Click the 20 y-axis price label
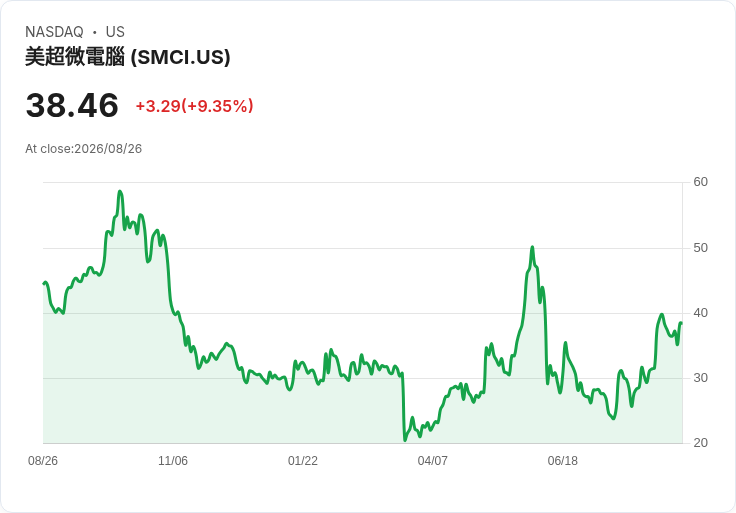 point(700,443)
